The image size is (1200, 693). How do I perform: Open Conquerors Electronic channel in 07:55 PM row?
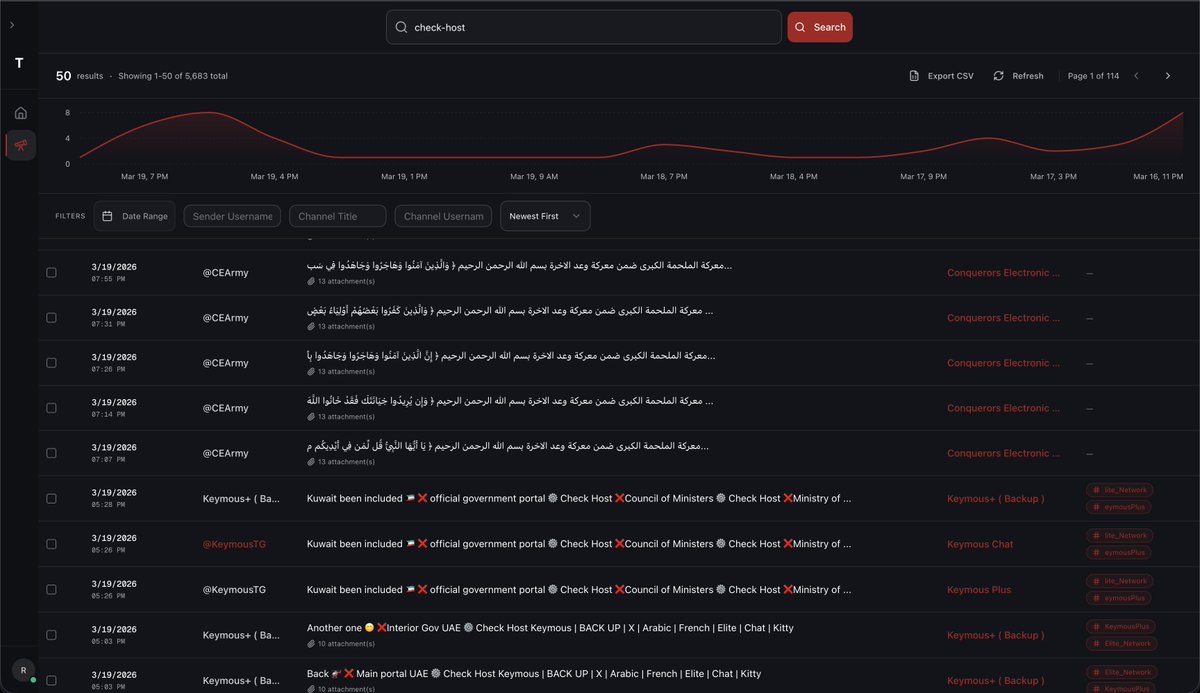coord(1003,272)
